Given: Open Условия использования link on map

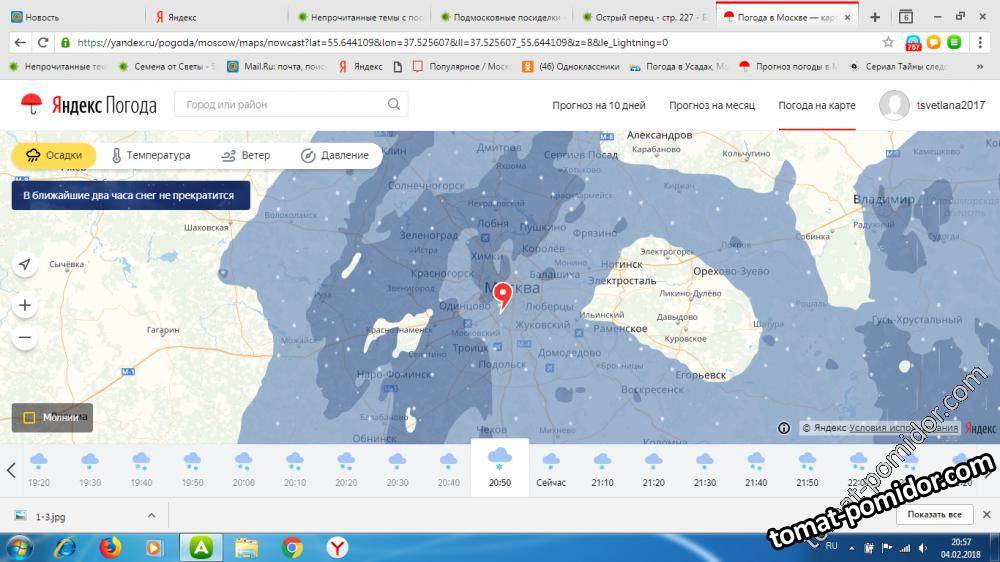Looking at the screenshot, I should coord(904,428).
